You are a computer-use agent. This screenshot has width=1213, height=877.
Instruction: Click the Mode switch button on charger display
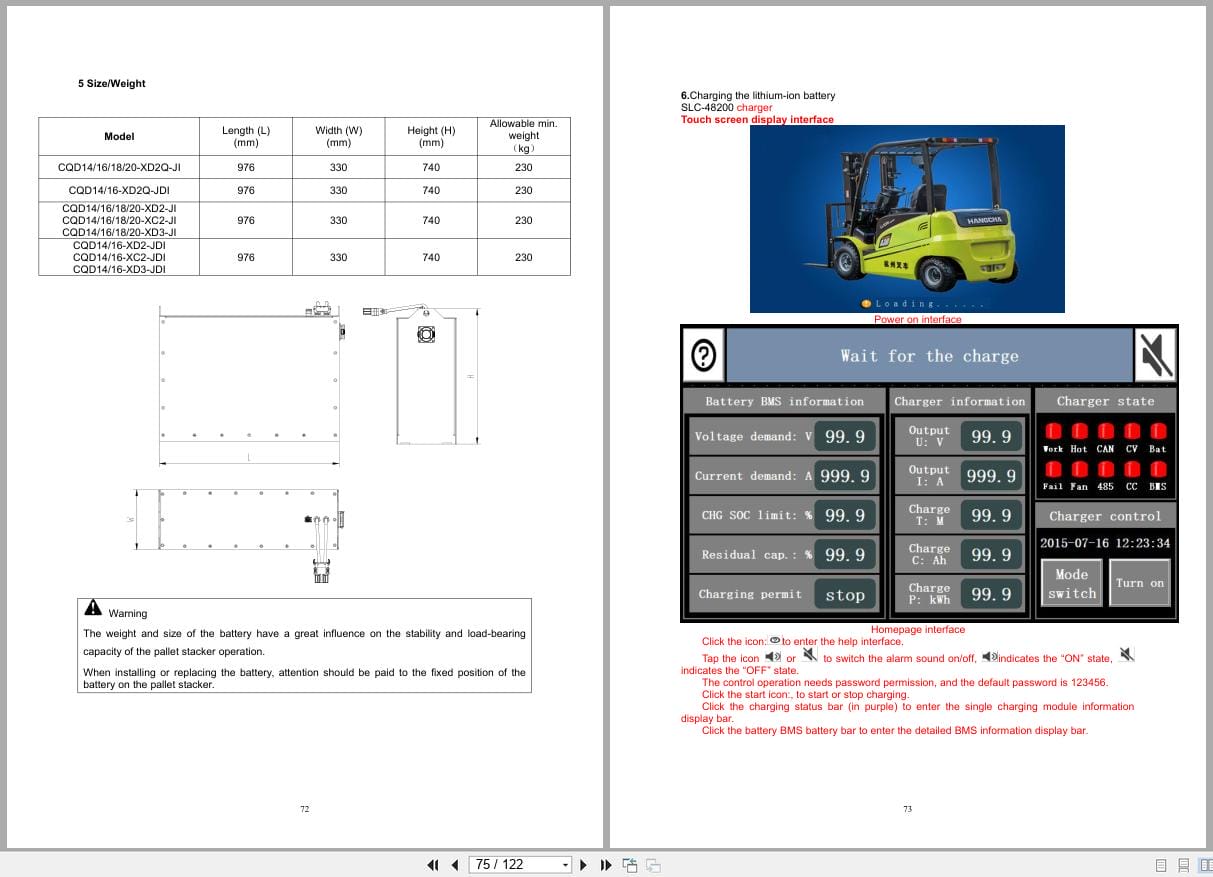[1071, 581]
